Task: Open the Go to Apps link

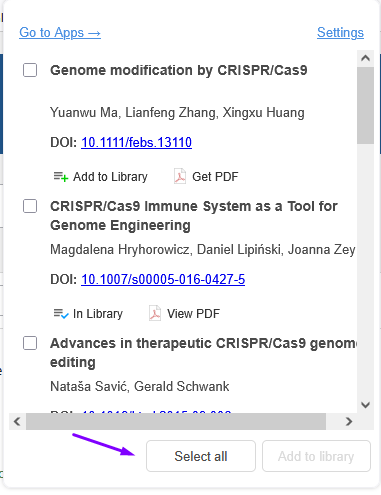Action: (60, 33)
